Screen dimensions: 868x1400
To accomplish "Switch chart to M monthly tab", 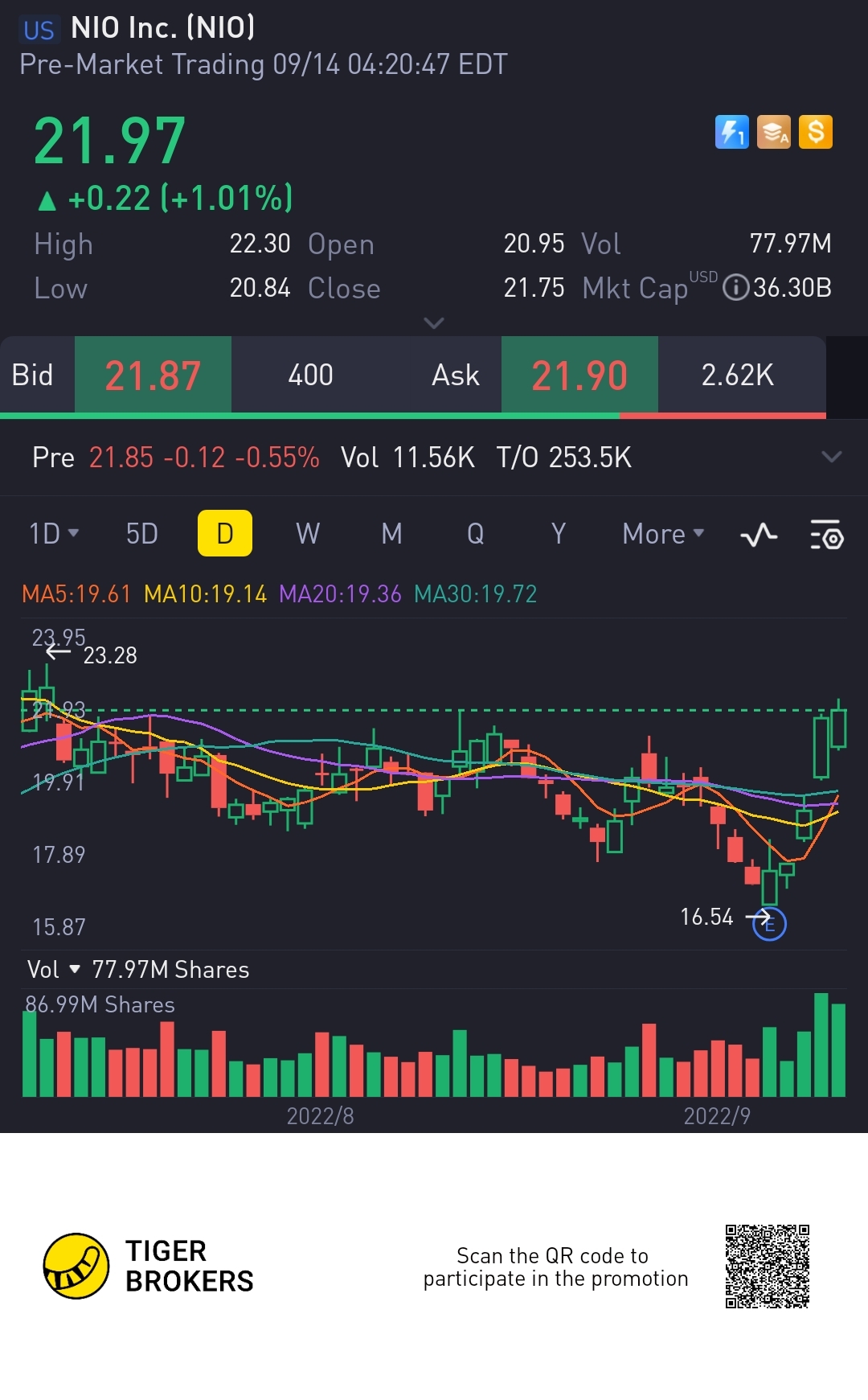I will coord(391,534).
